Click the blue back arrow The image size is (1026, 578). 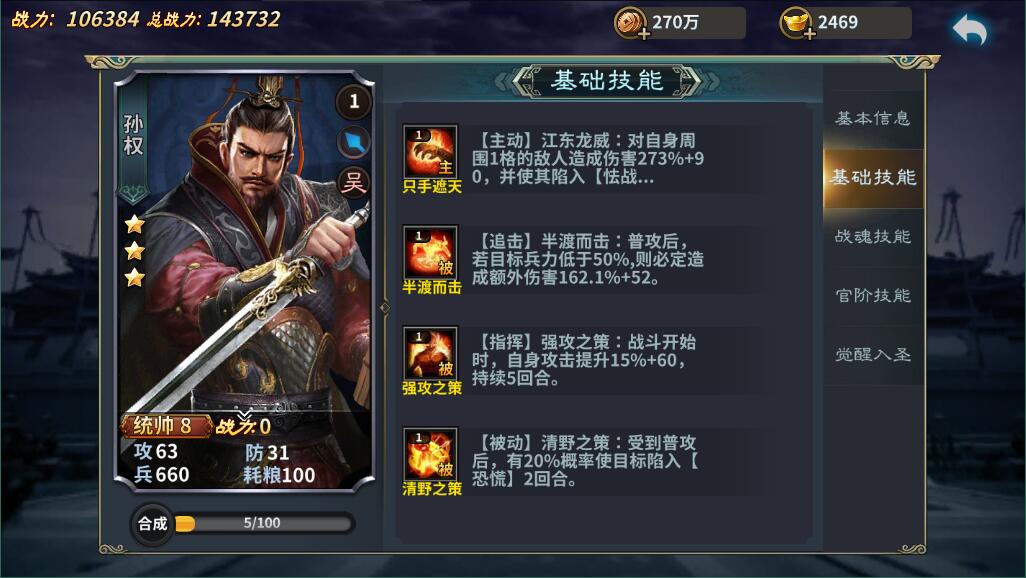tap(969, 30)
